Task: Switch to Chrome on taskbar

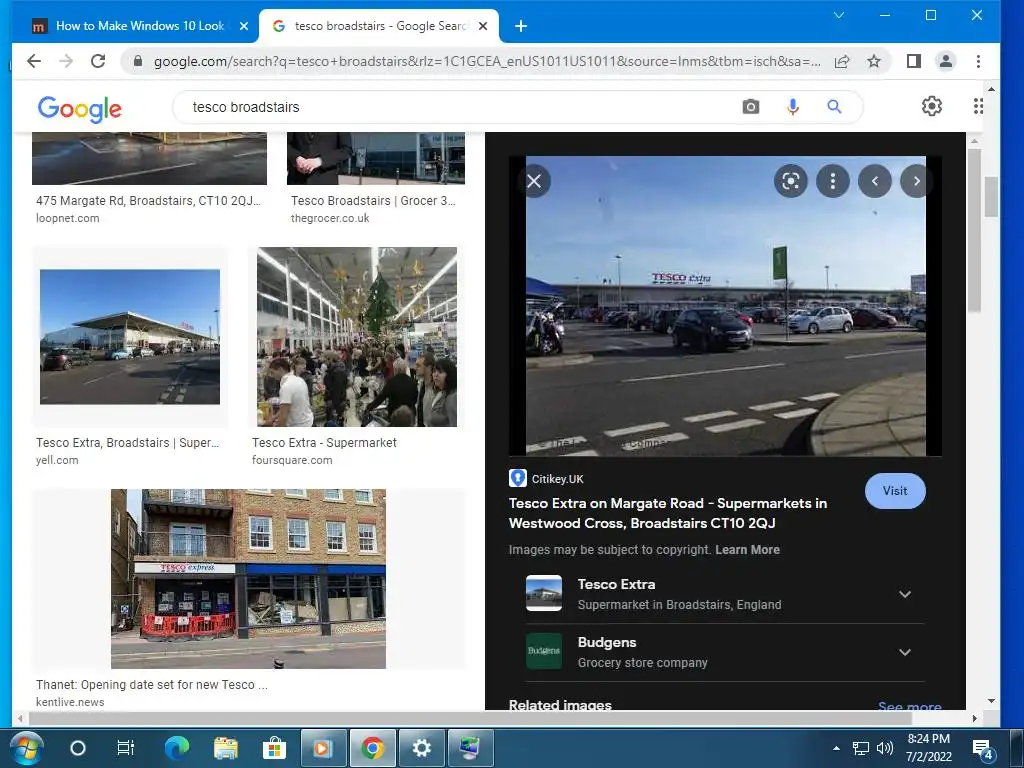Action: (x=373, y=748)
